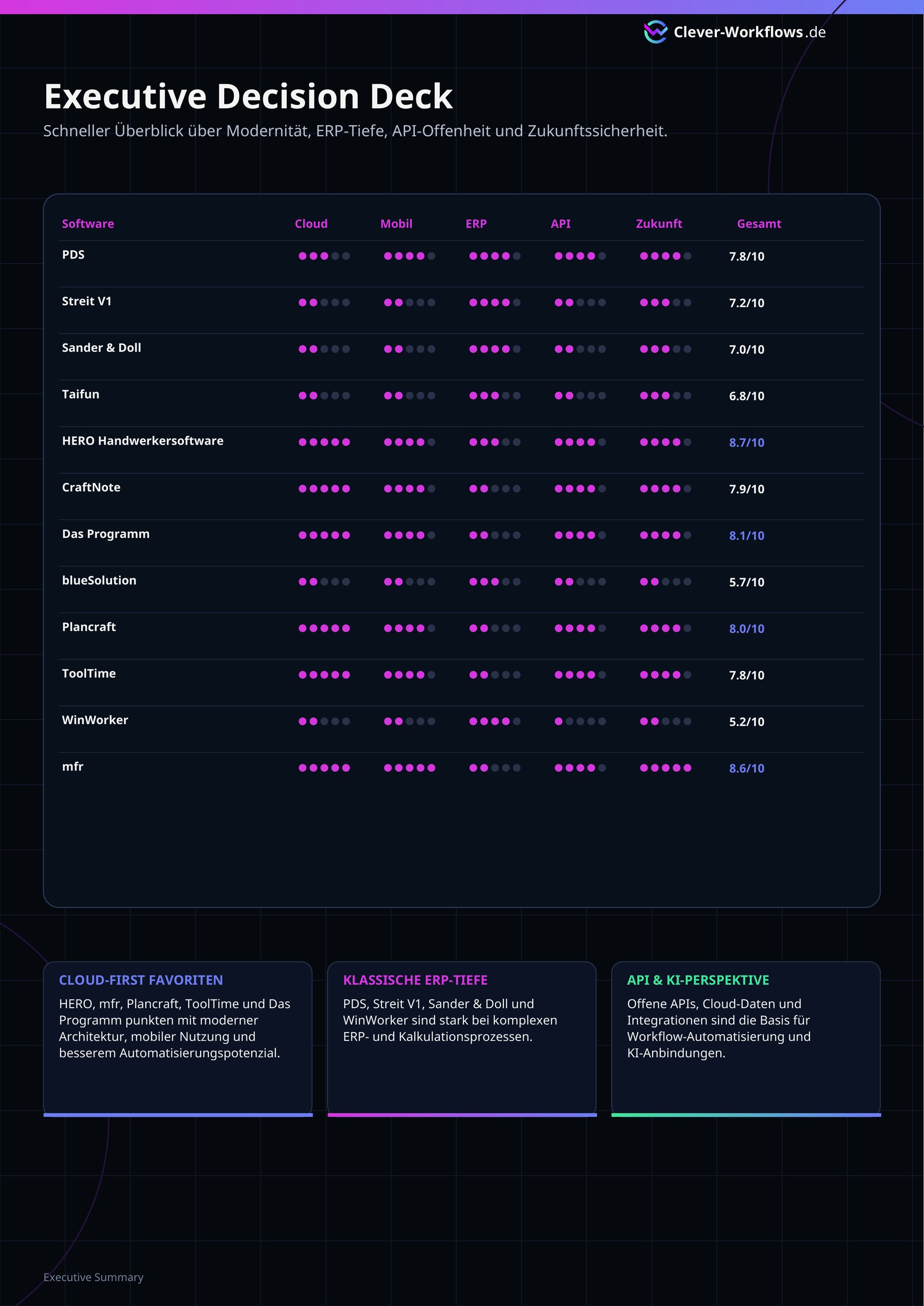The height and width of the screenshot is (1306, 924).
Task: Click the mfr overall score 8.6/10
Action: tap(746, 768)
